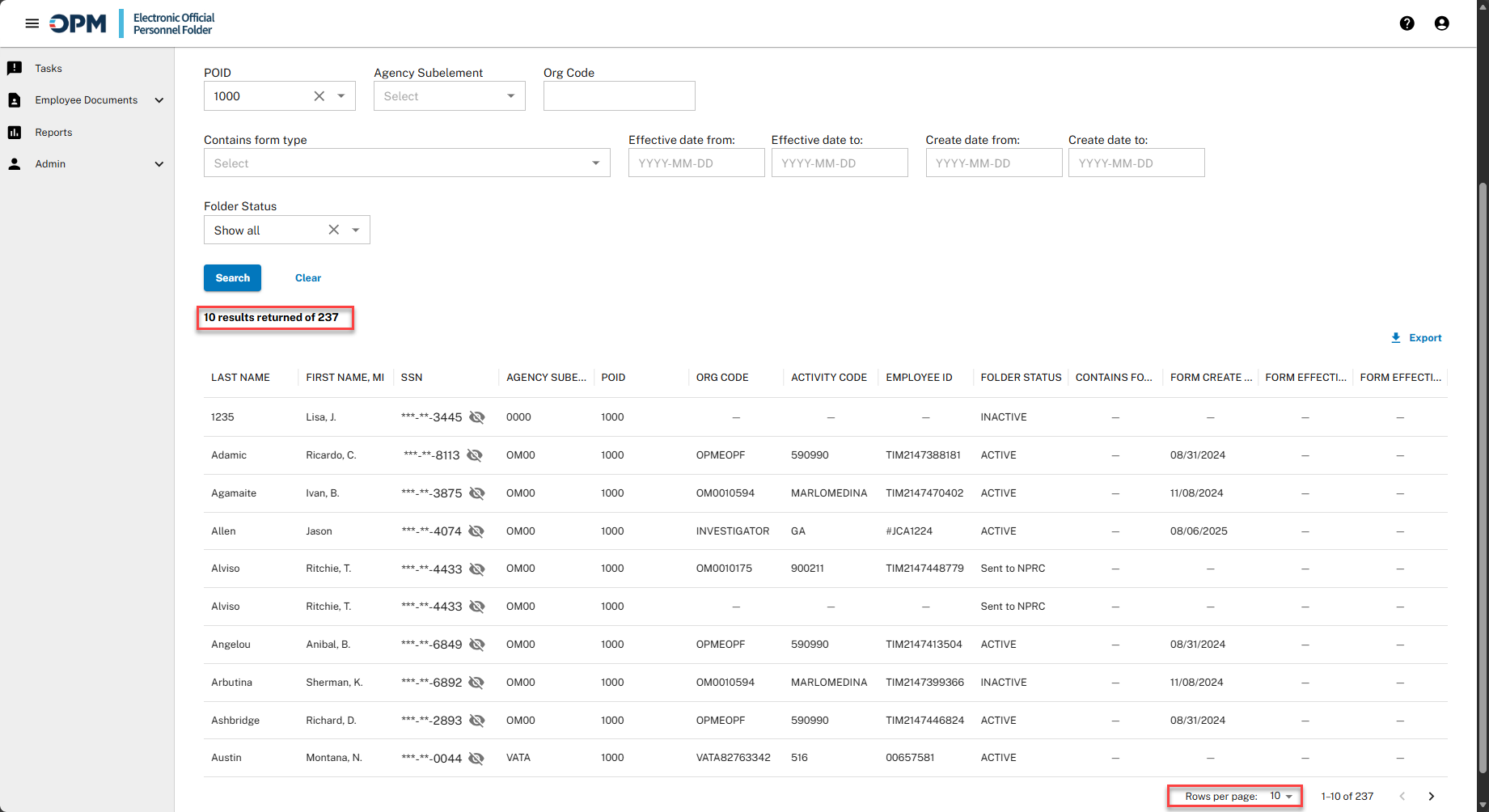Click the Create date to field

coord(1136,163)
